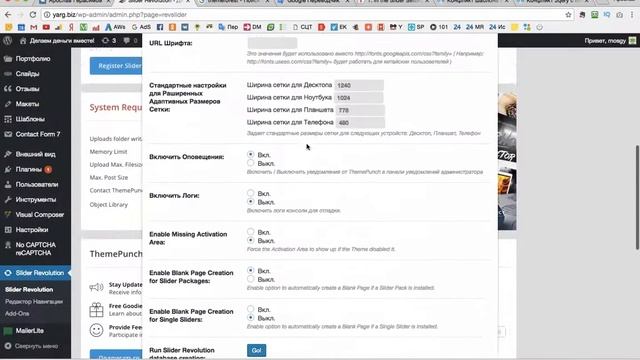Viewport: 640px width, 360px height.
Task: Open the YouTube bookmark icon
Action: 46,27
